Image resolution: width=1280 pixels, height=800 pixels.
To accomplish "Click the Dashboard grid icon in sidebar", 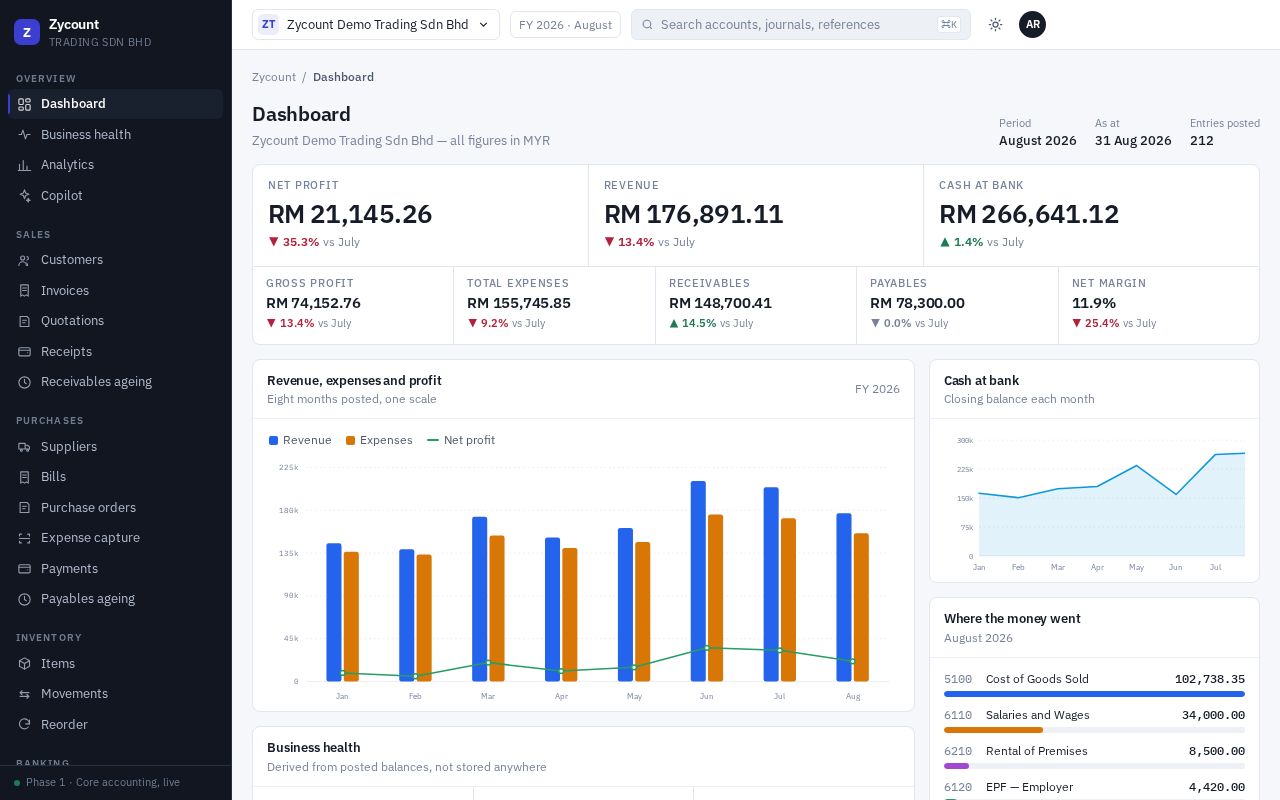I will click(x=25, y=104).
